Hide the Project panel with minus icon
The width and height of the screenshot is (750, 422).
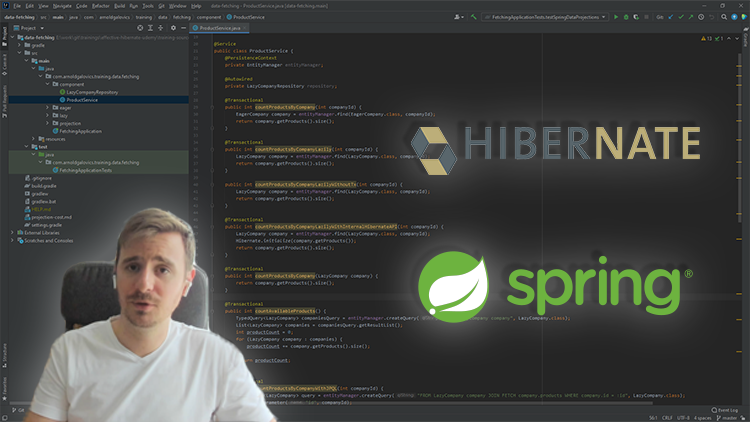pos(183,28)
